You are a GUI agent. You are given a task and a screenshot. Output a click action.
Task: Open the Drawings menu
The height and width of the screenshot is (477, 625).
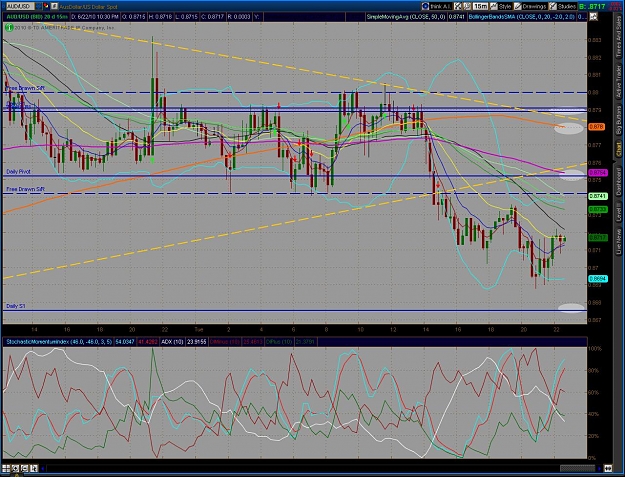[x=534, y=6]
